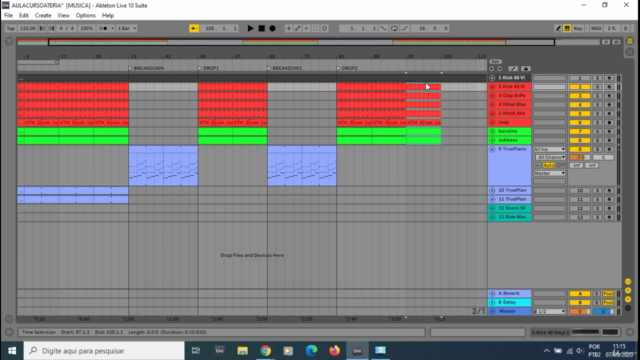Fold the 2 Kick 45 Vi track

492,87
